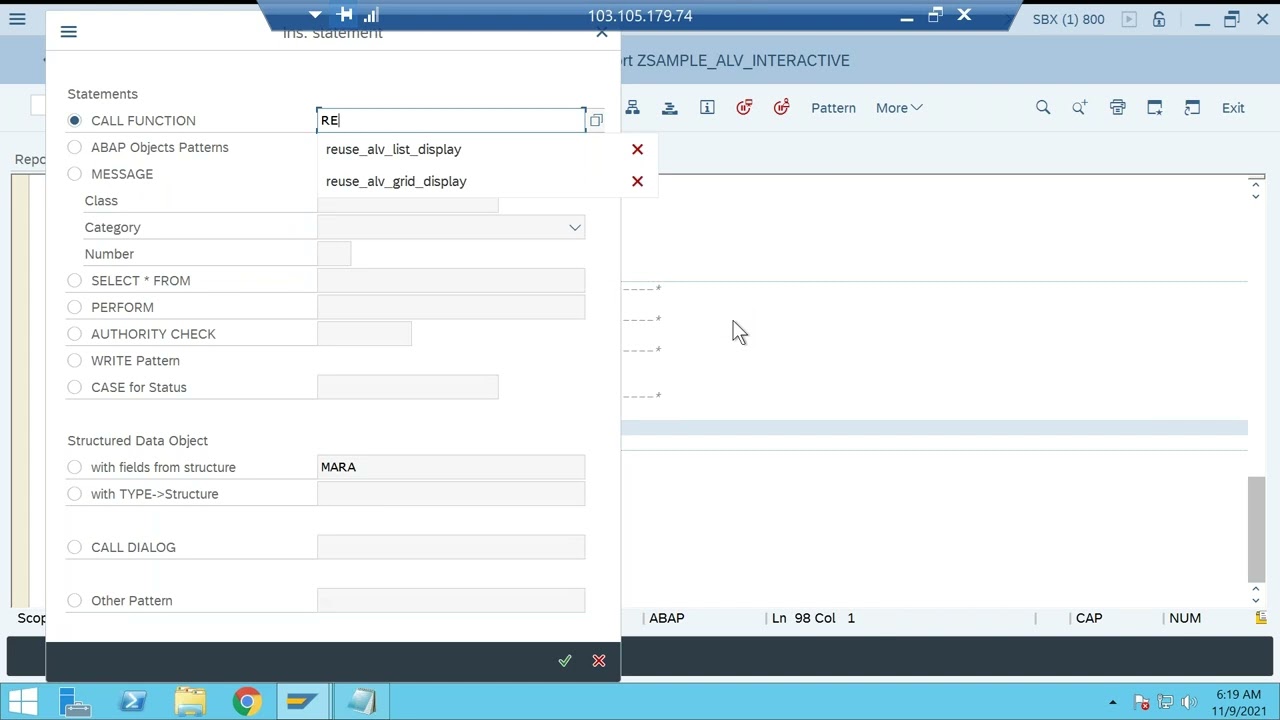Select the CALL DIALOG radio button
The height and width of the screenshot is (720, 1280).
[75, 547]
